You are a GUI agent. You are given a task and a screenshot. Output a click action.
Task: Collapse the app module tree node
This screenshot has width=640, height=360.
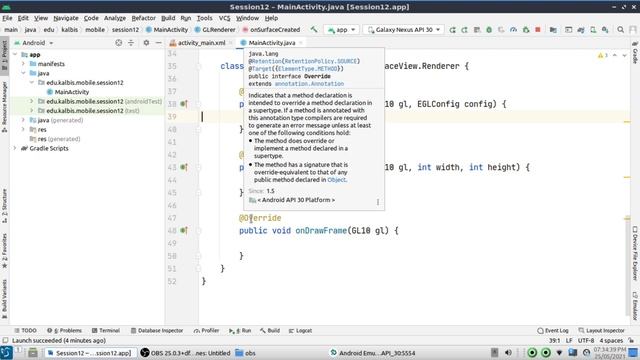(16, 54)
